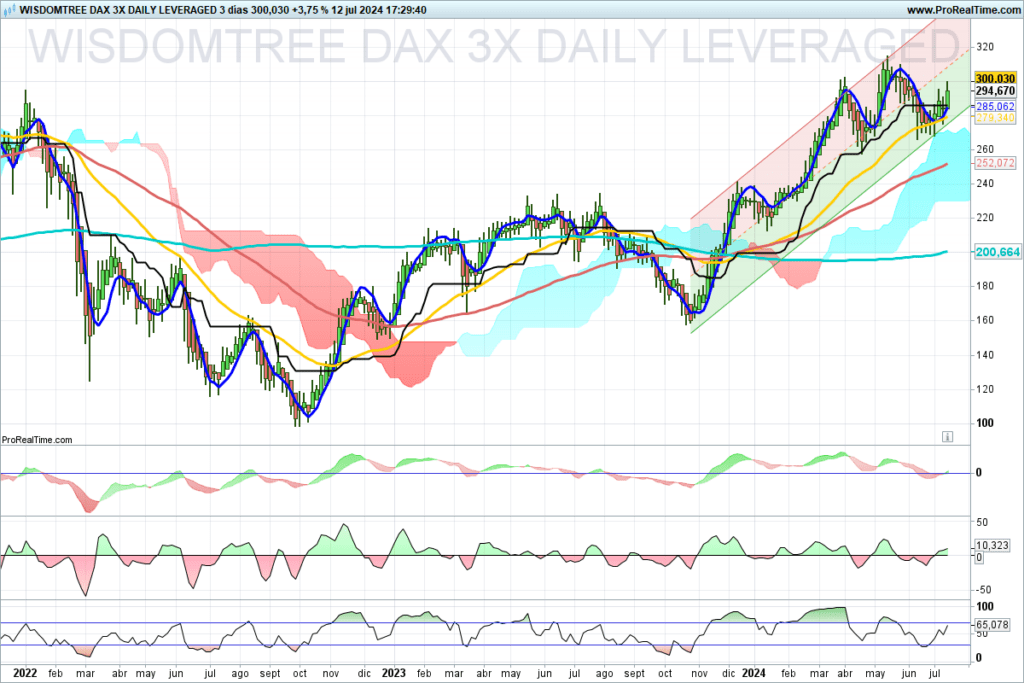Open the www.ProRealTime.com link in the header

tap(963, 10)
